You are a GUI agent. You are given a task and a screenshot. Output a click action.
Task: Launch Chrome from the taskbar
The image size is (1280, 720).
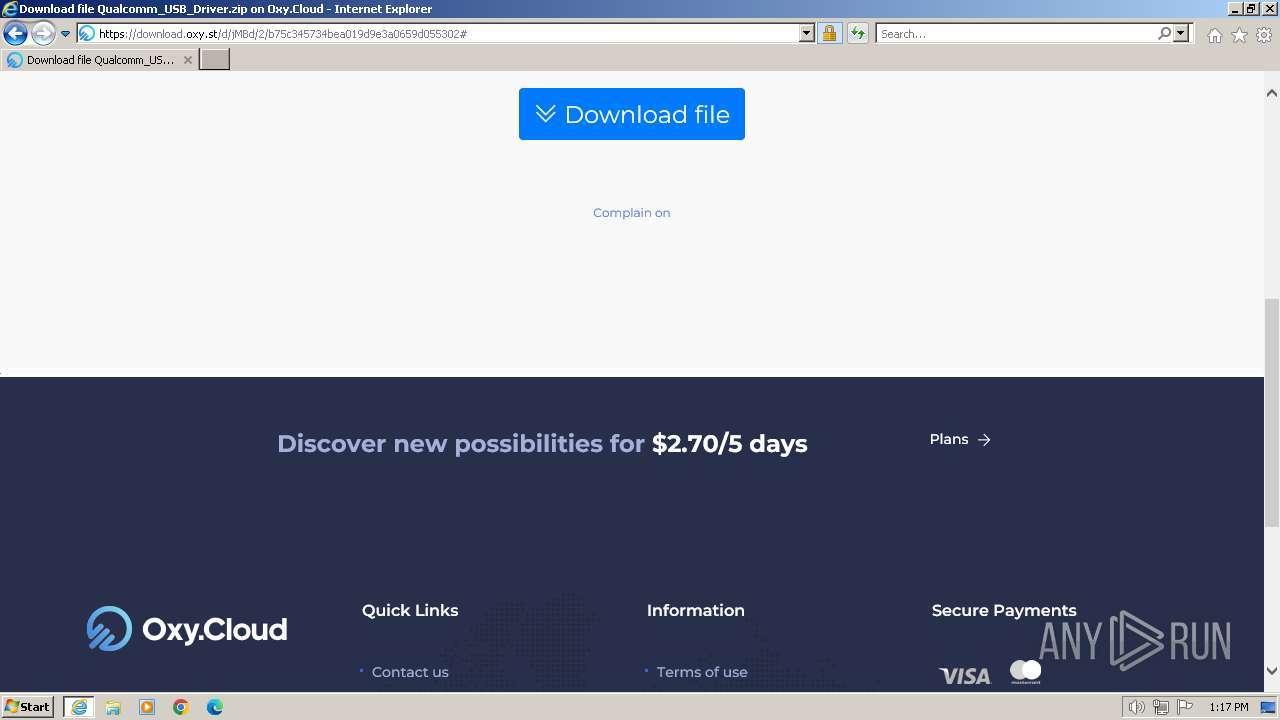point(181,707)
